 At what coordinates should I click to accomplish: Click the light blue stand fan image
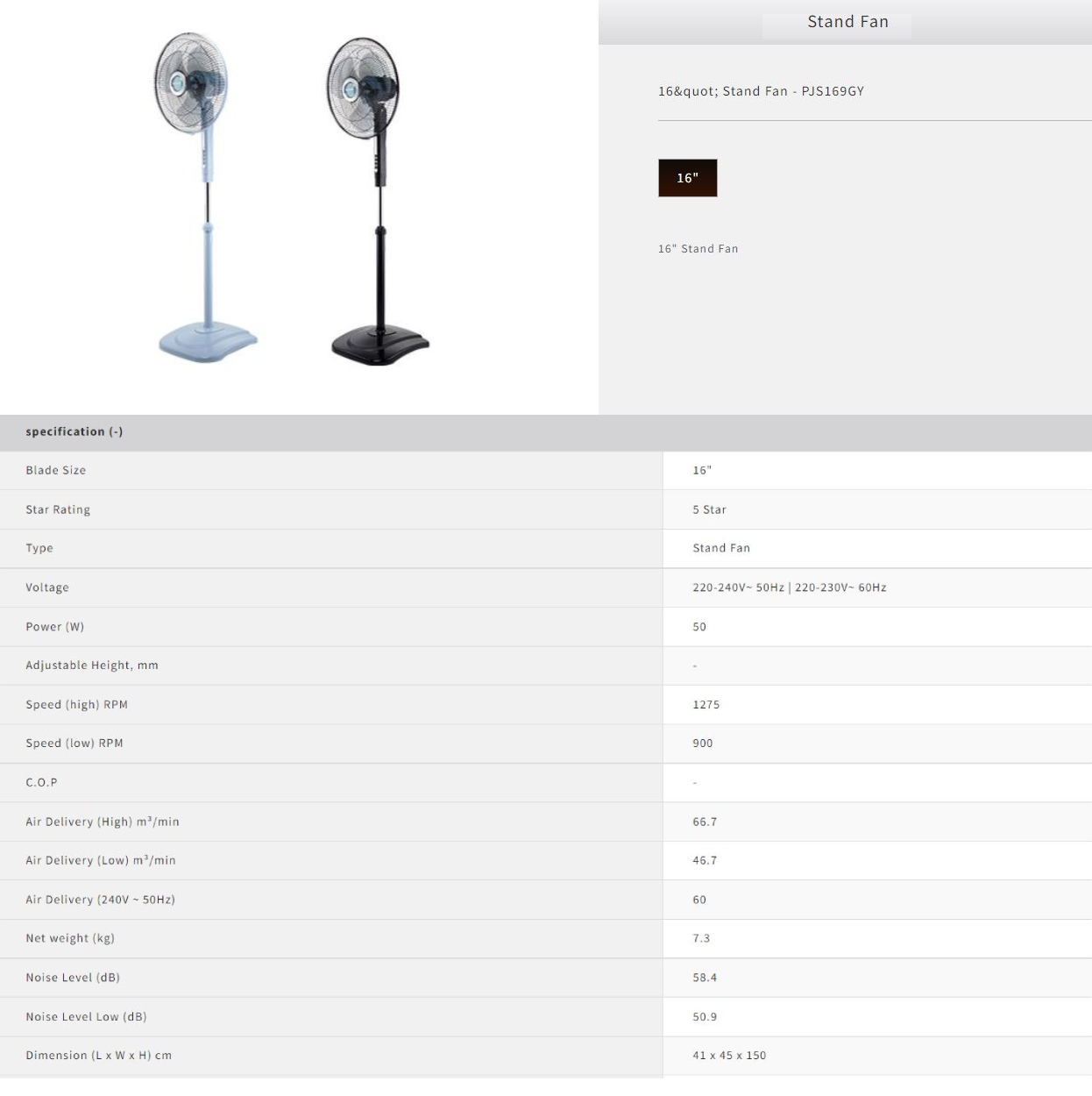click(x=204, y=197)
